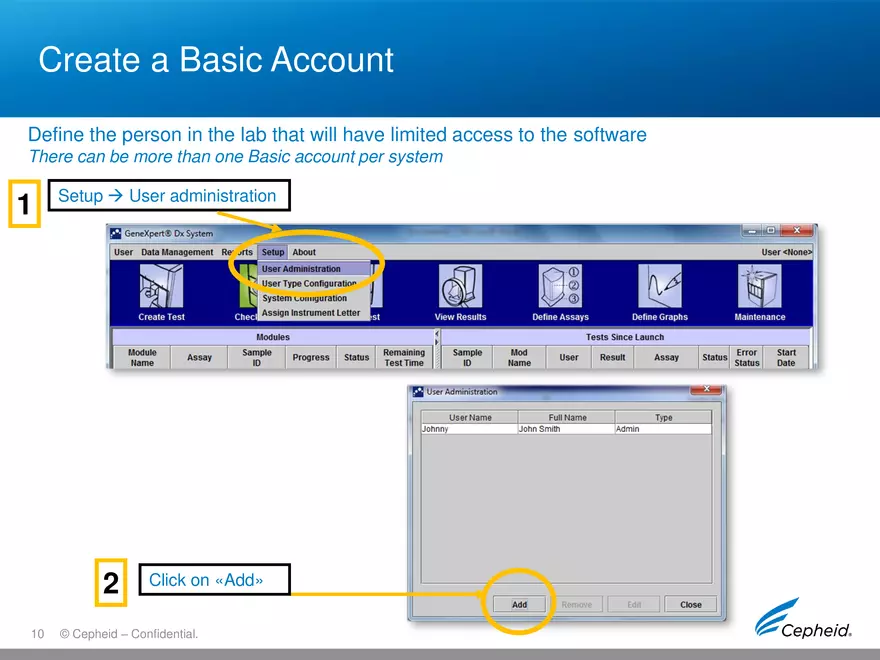The height and width of the screenshot is (660, 880).
Task: Select the Maintenance toolbar icon
Action: (x=759, y=290)
